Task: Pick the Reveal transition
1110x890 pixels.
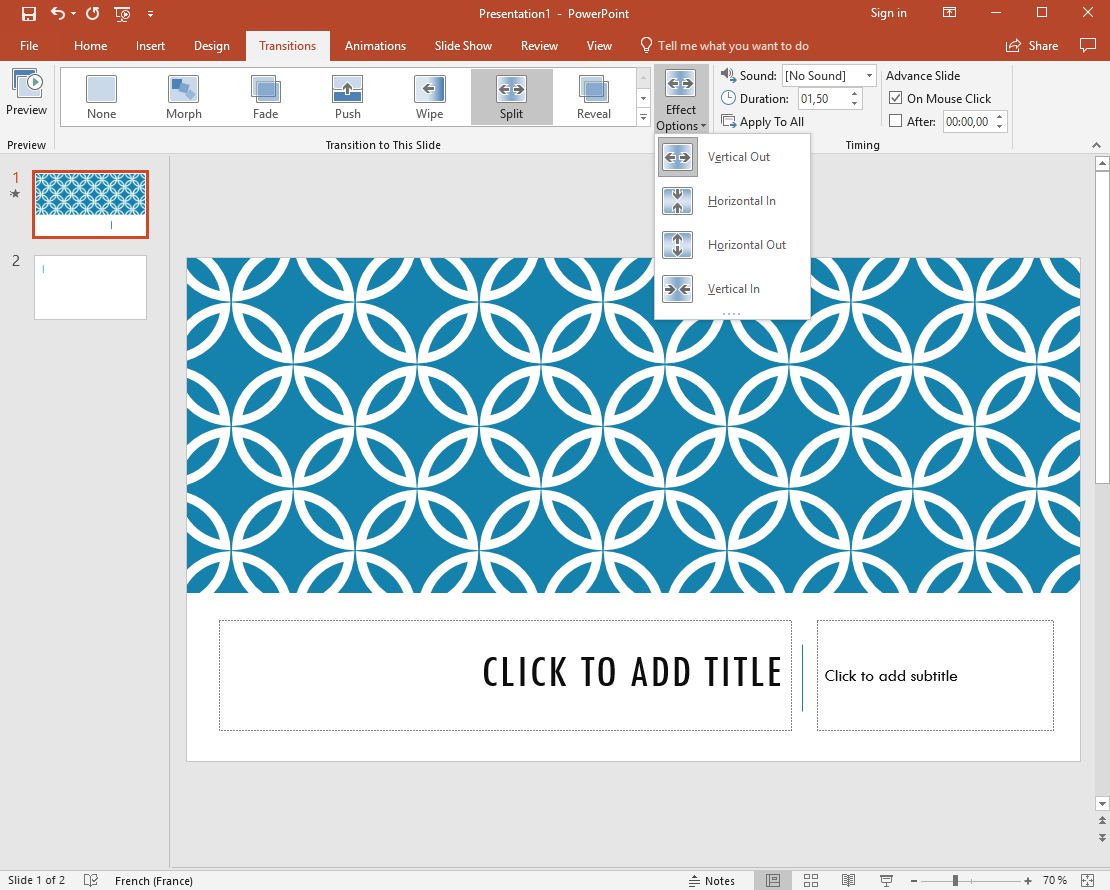Action: click(593, 97)
